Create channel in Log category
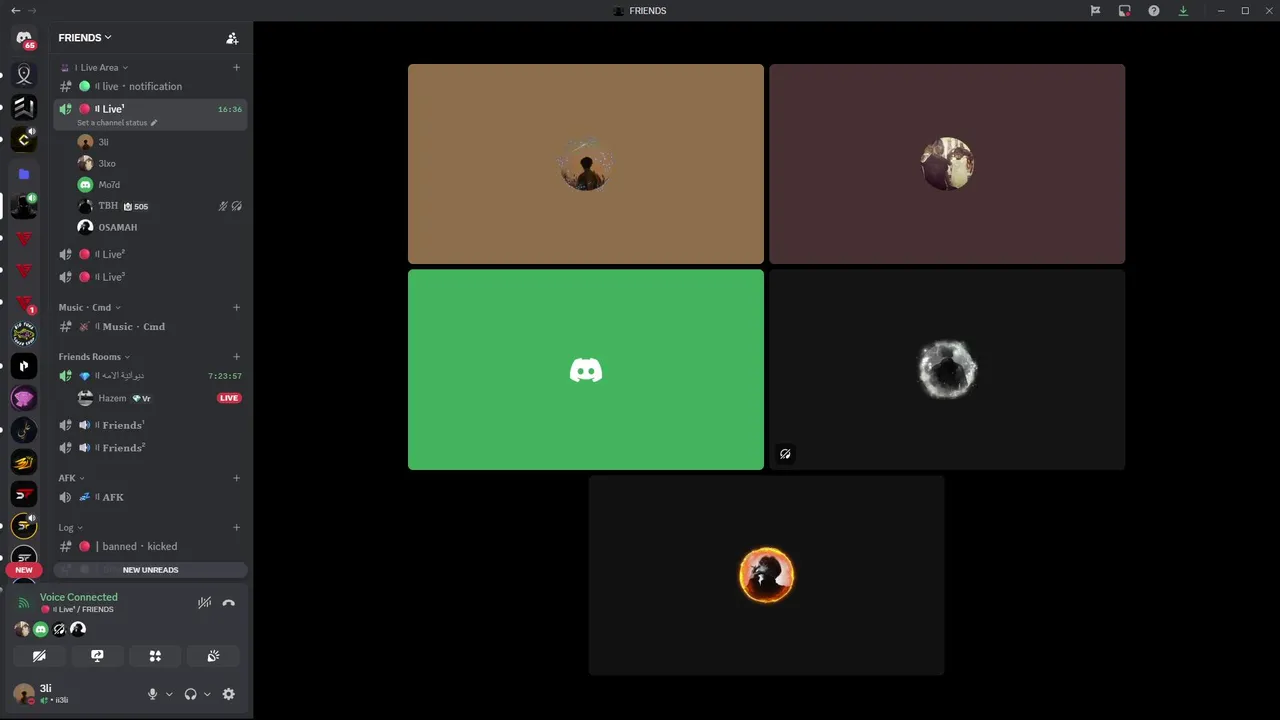1280x720 pixels. point(236,527)
